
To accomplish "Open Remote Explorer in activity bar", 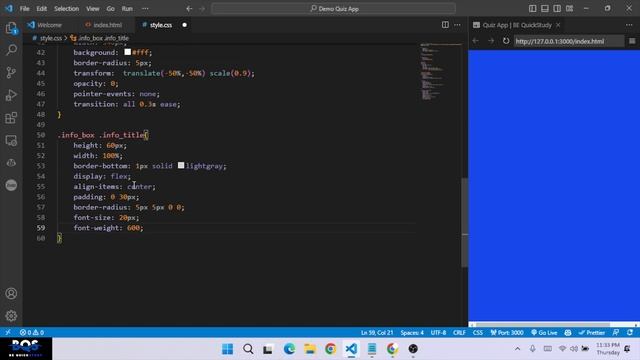I will tap(11, 140).
